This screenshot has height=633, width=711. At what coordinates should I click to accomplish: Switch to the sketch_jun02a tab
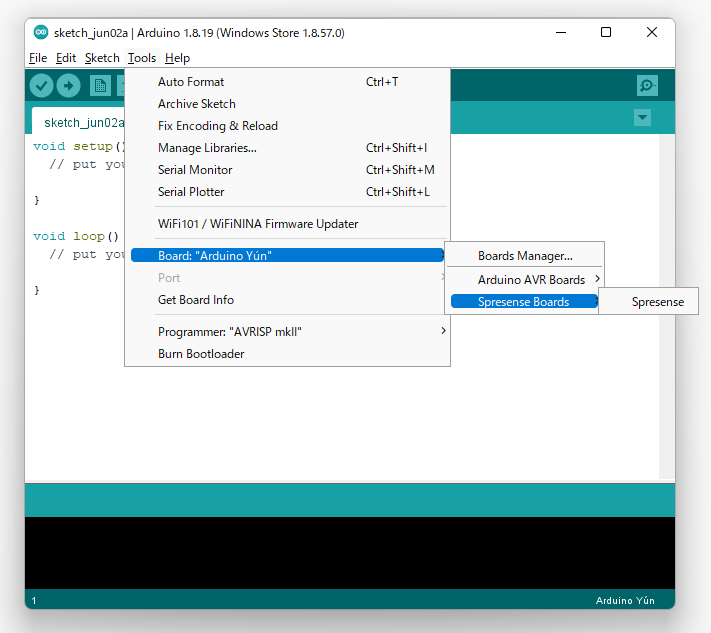pos(82,123)
